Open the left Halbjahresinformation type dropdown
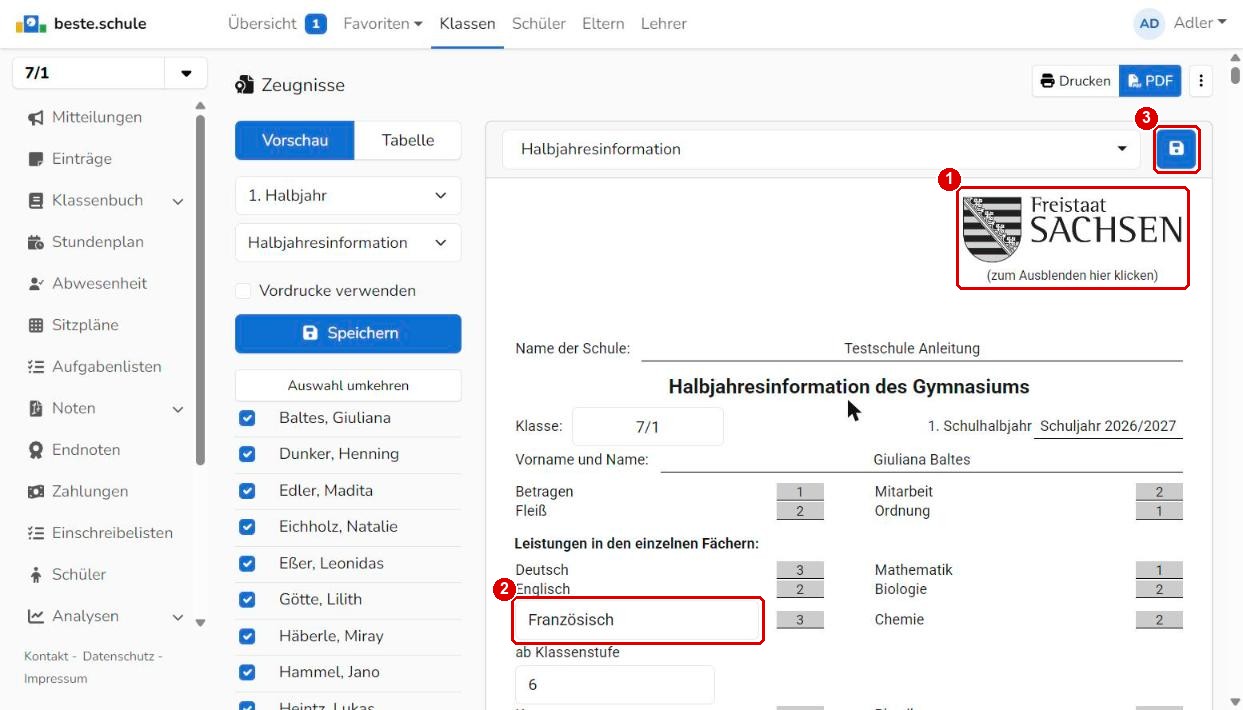Viewport: 1243px width, 710px height. [348, 243]
